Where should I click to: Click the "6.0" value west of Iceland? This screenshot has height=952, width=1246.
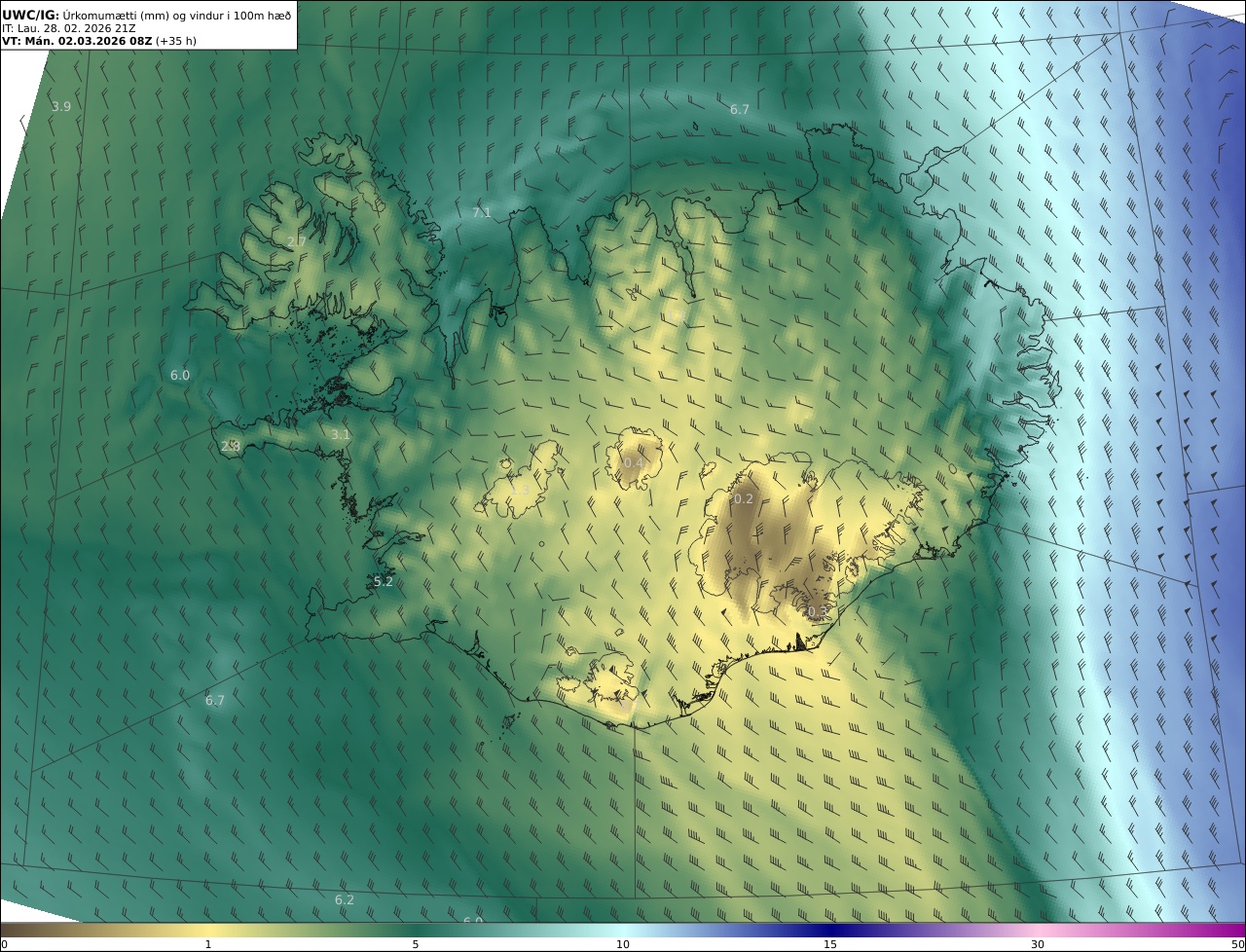point(180,375)
